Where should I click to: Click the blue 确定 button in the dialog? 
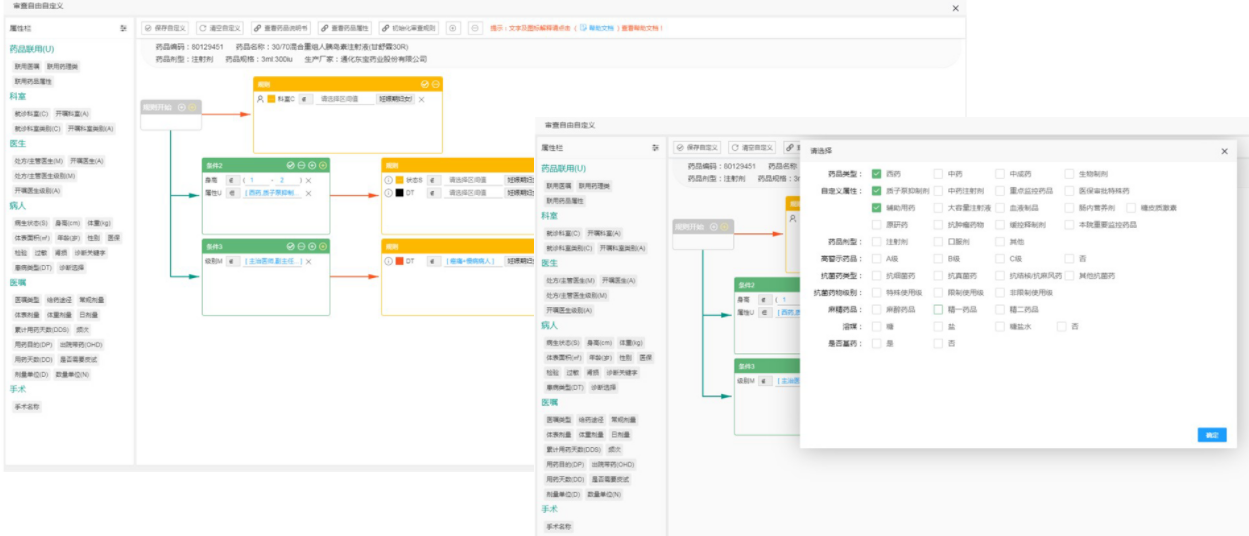1211,435
